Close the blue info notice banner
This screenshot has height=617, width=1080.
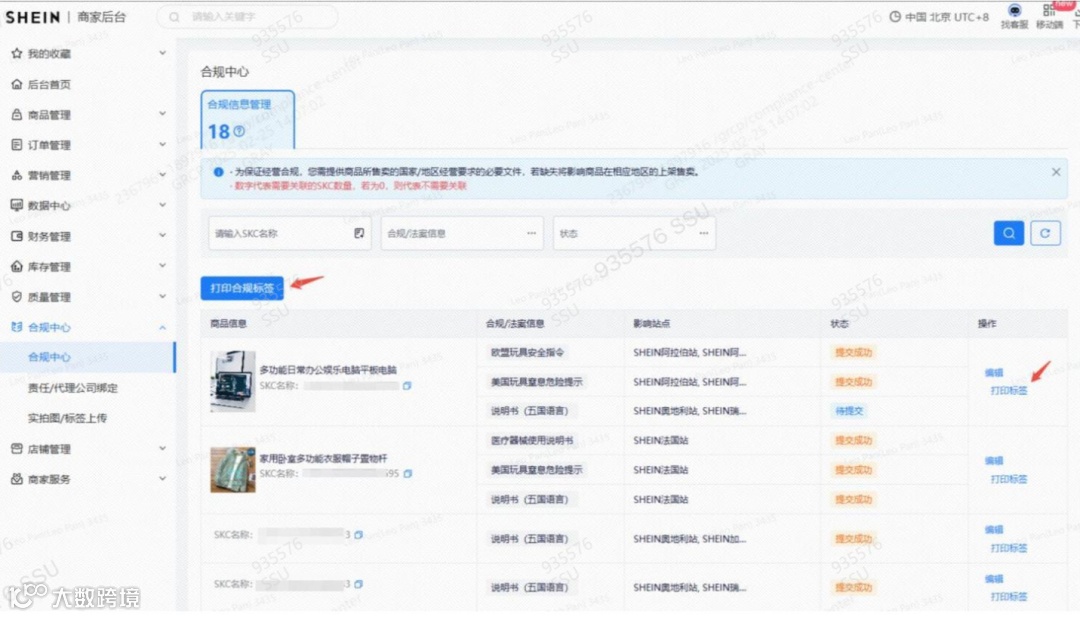[x=1056, y=172]
